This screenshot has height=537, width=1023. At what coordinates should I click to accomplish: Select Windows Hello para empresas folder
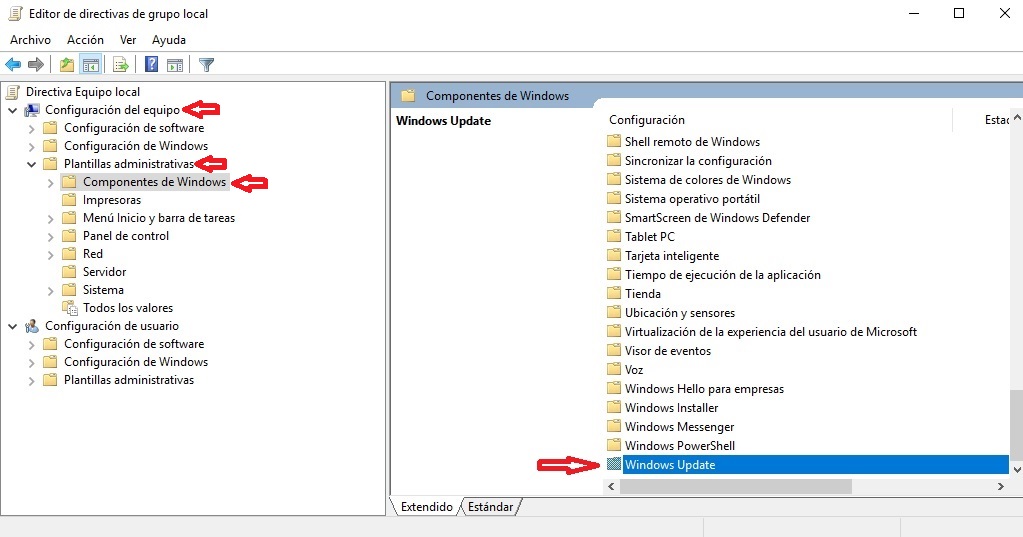click(705, 389)
